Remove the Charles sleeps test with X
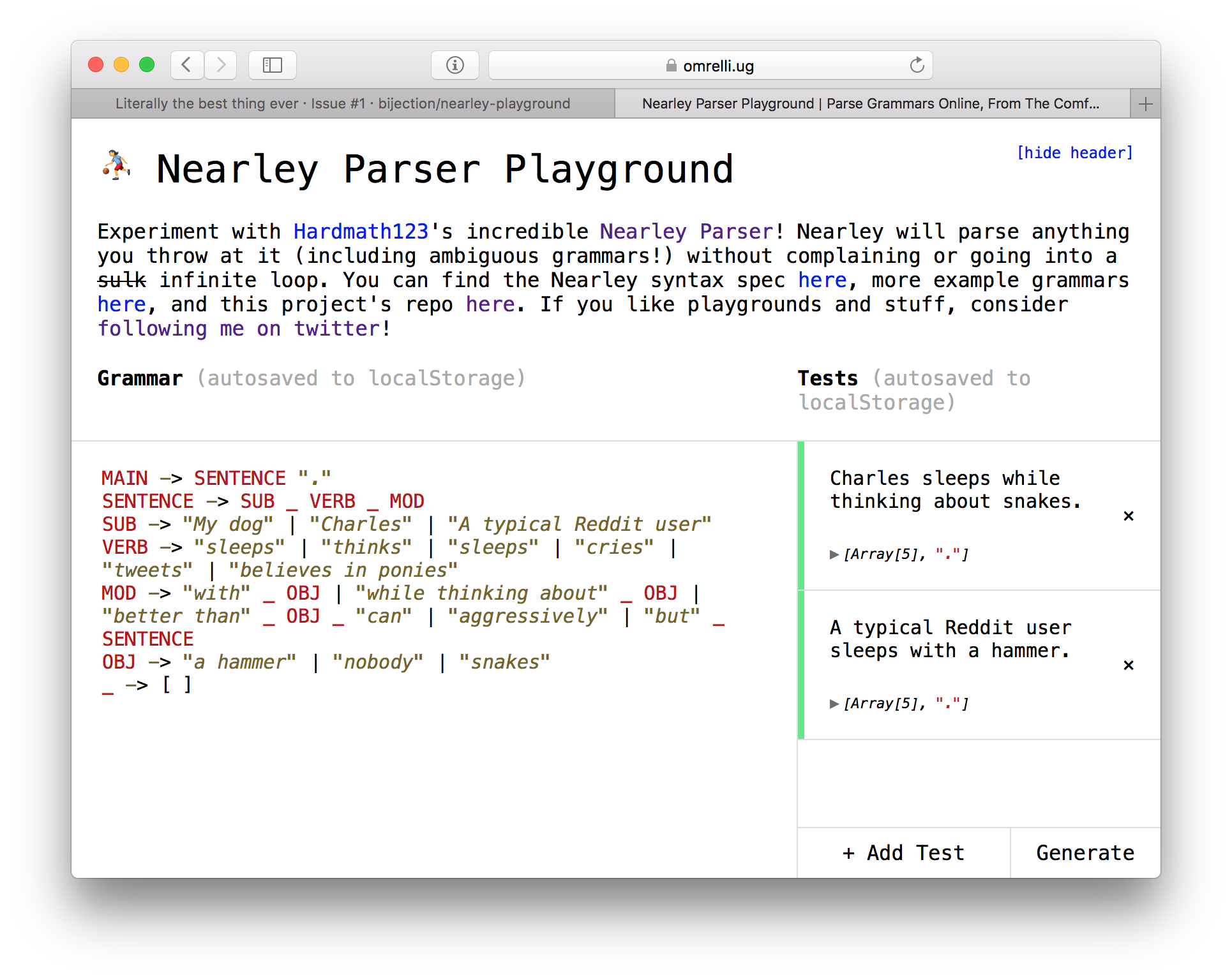 pyautogui.click(x=1128, y=516)
